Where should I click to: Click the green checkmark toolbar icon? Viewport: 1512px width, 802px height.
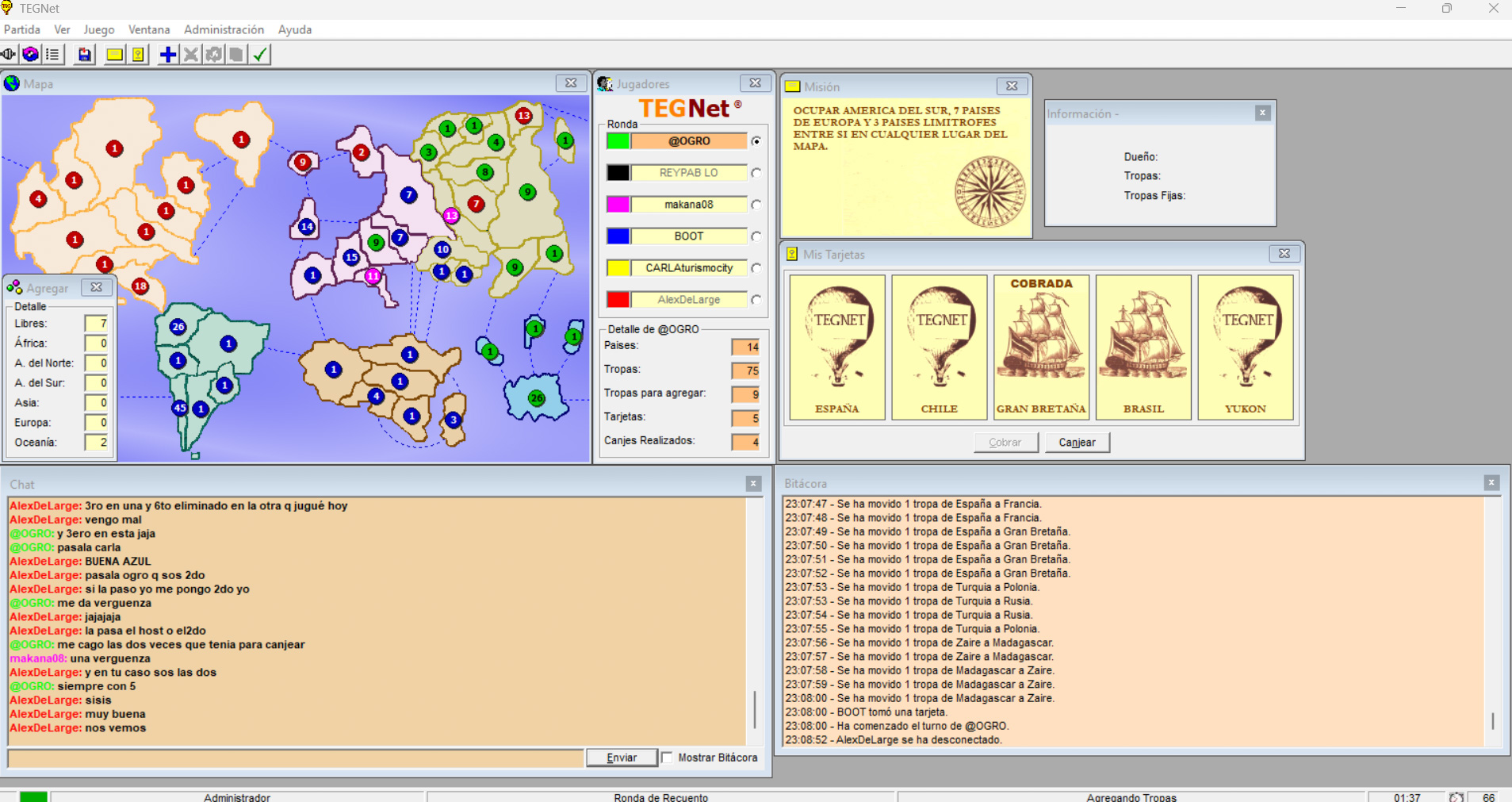260,55
